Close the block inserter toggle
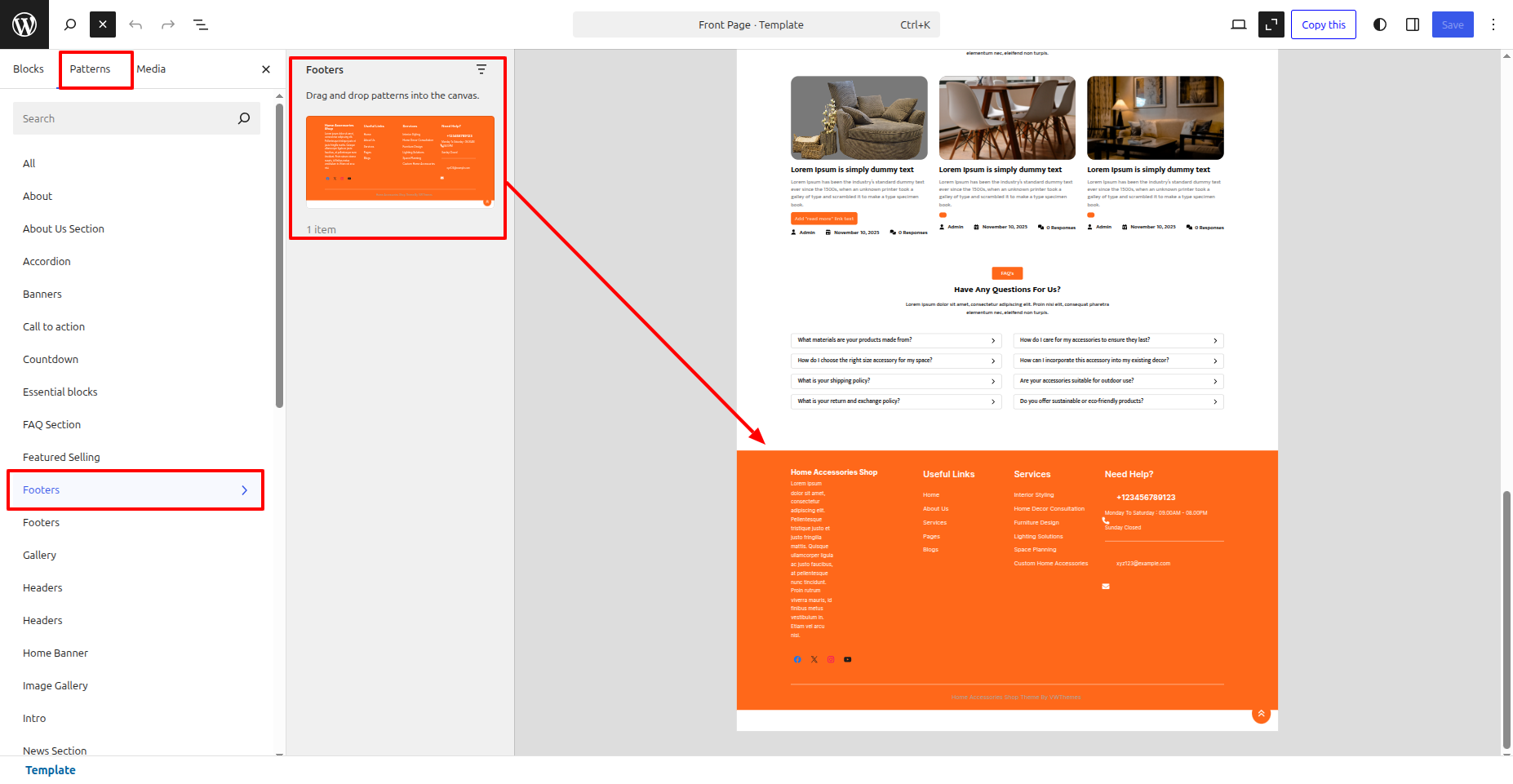 103,24
